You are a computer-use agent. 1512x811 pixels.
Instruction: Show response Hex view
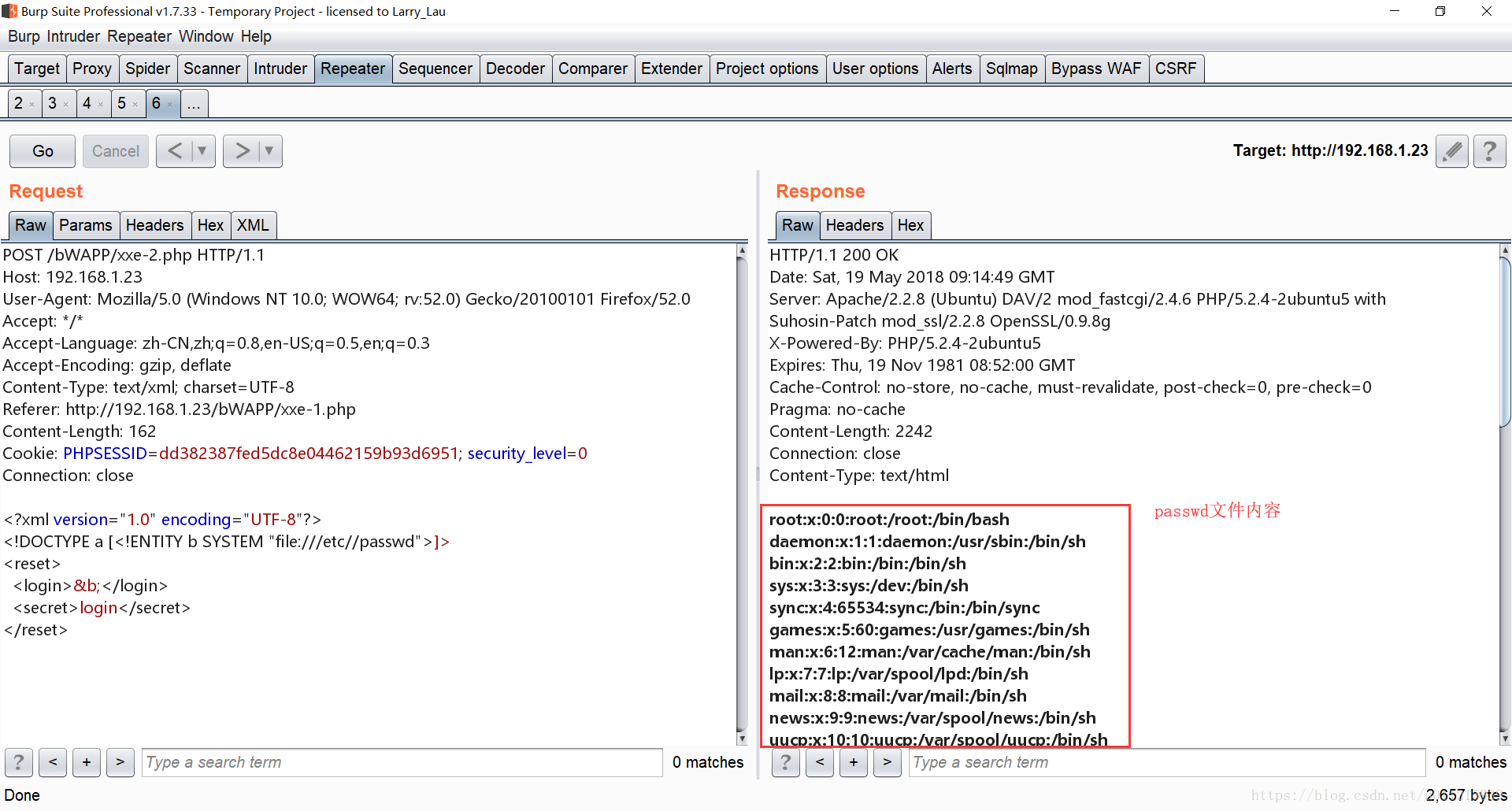(x=910, y=226)
